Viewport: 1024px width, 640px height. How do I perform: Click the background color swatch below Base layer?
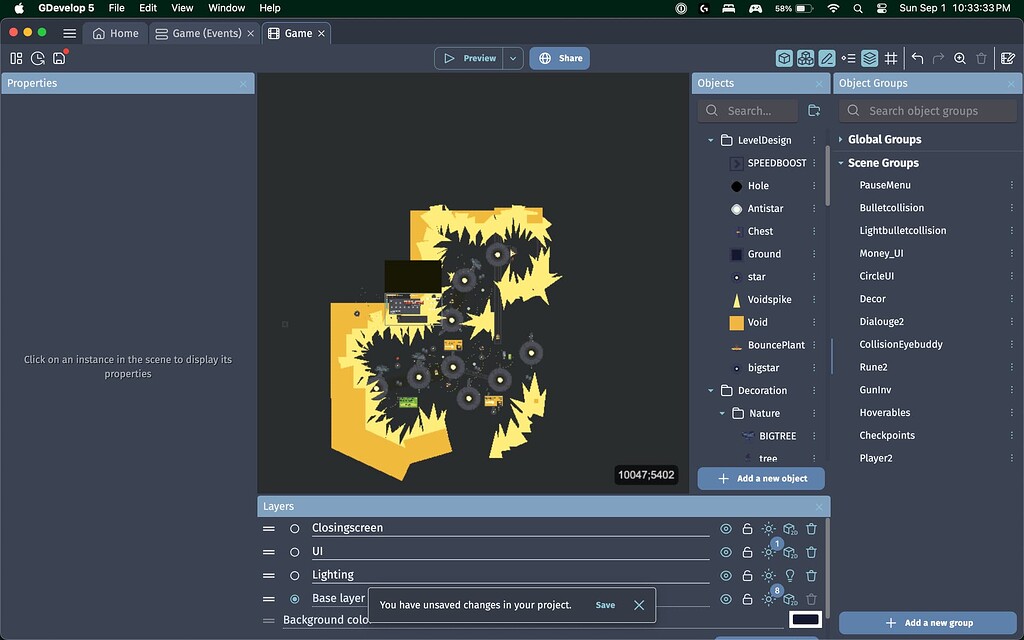tap(804, 620)
